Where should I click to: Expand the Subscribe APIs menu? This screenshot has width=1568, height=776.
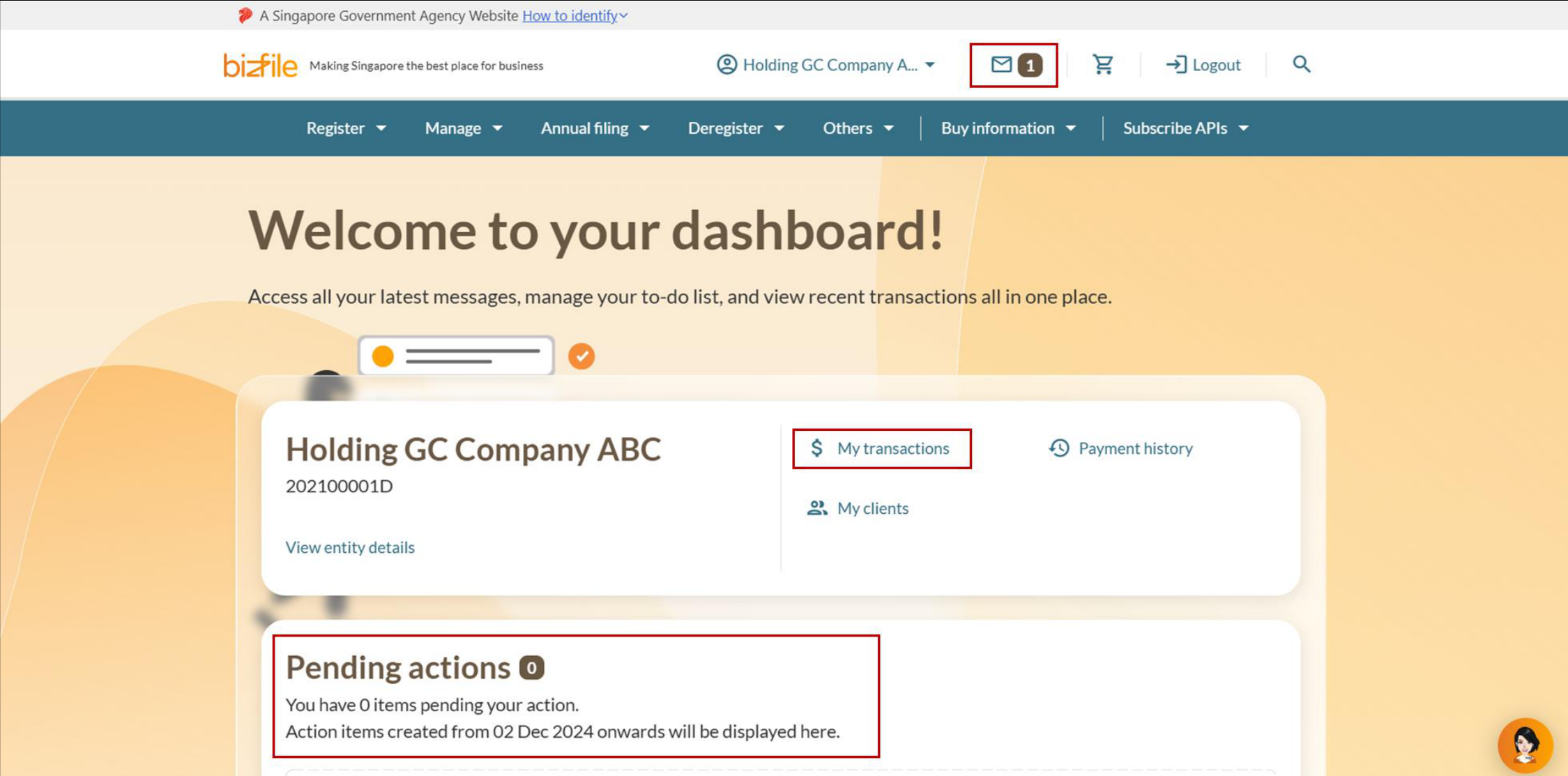[x=1185, y=128]
